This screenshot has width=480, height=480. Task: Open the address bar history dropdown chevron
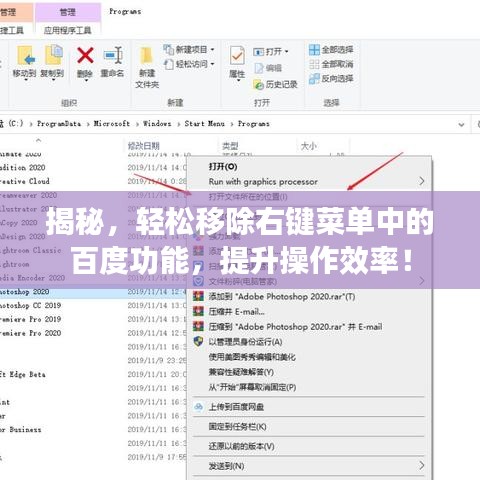pos(461,125)
